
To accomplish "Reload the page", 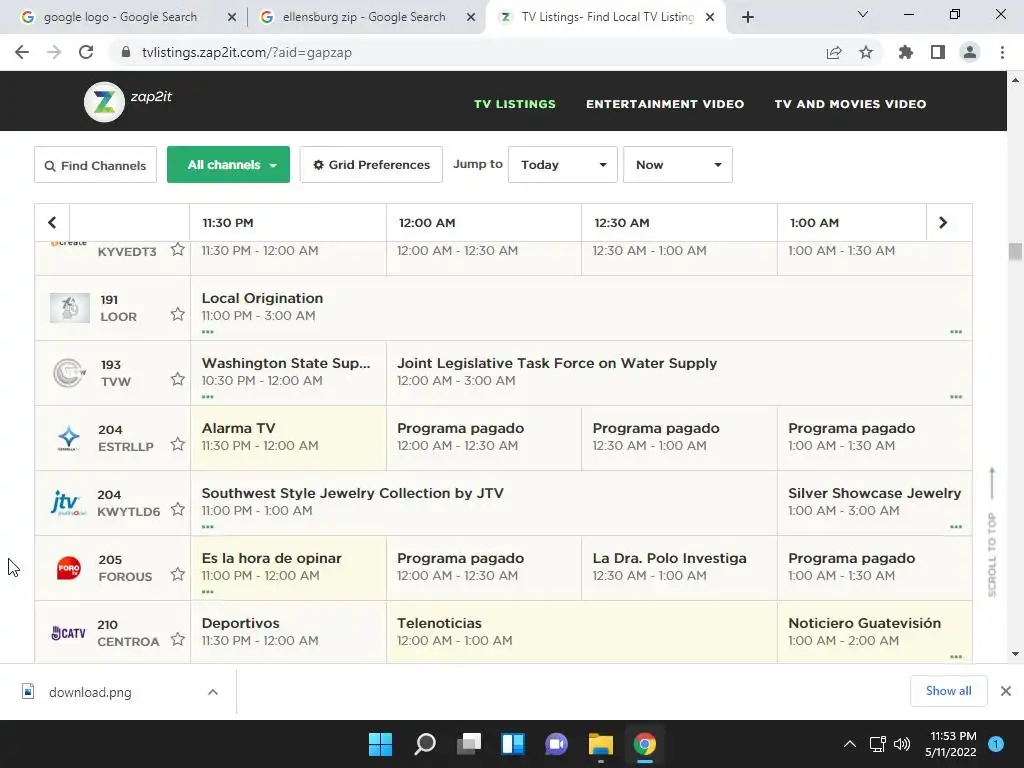I will pyautogui.click(x=86, y=52).
